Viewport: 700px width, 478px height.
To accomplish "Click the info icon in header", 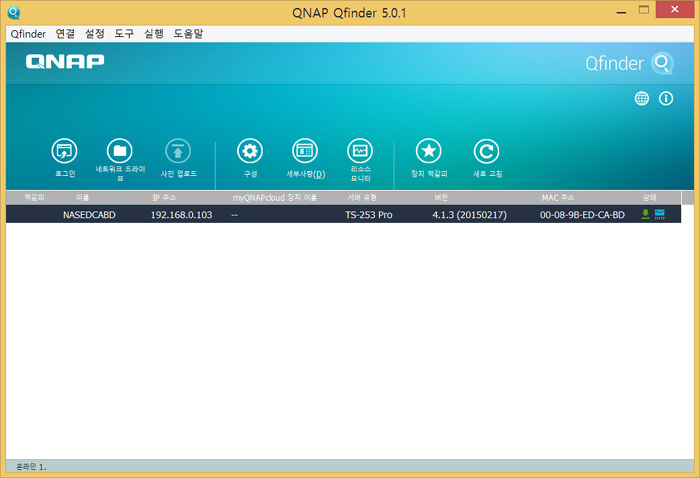I will click(x=666, y=99).
